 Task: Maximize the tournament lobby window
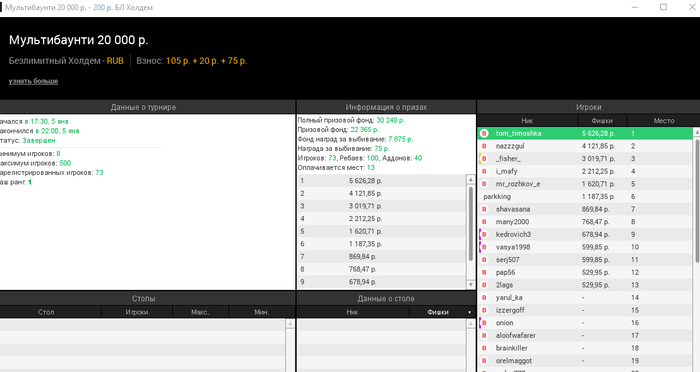coord(663,7)
